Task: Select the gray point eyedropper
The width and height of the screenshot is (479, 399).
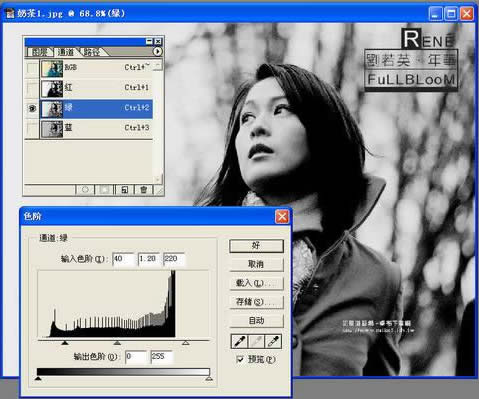Action: pos(256,341)
